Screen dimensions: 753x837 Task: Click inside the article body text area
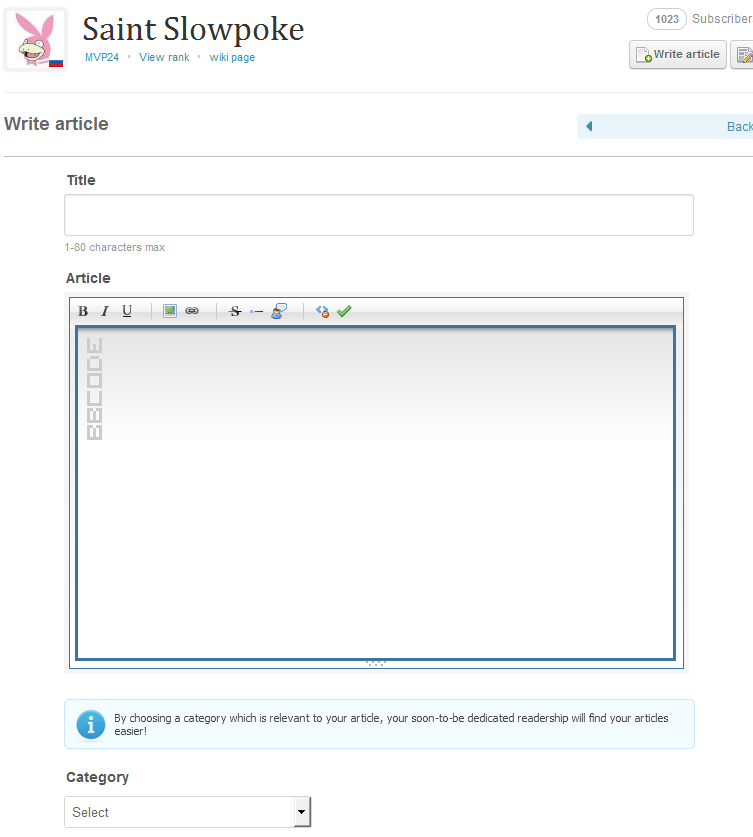pos(376,493)
